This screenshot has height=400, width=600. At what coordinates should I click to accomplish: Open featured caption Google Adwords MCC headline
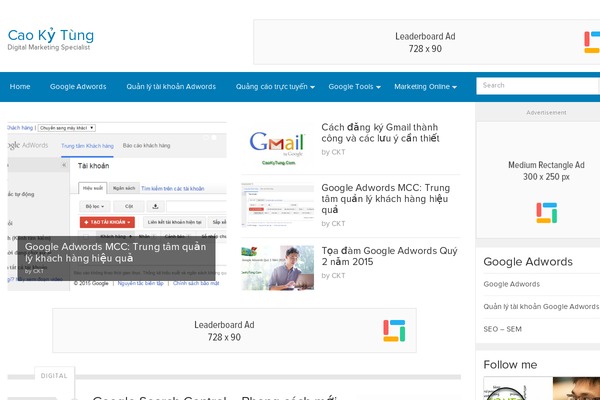[x=115, y=253]
